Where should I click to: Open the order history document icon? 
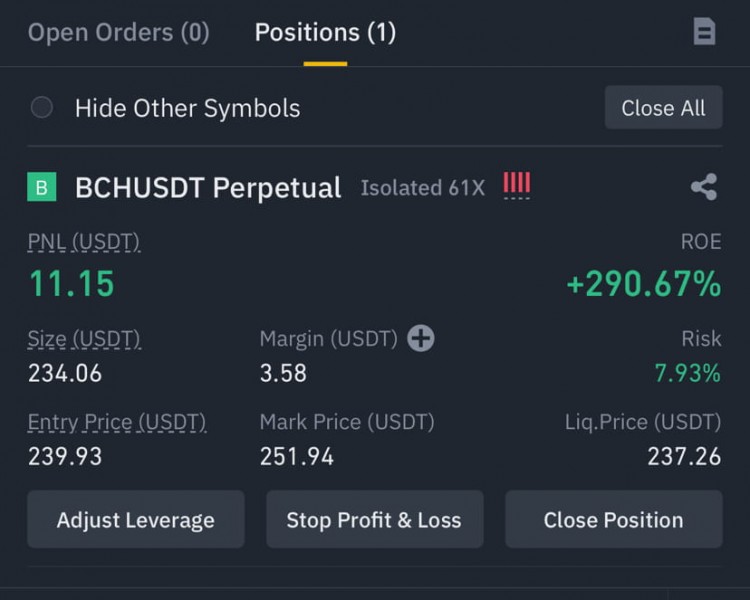point(704,32)
